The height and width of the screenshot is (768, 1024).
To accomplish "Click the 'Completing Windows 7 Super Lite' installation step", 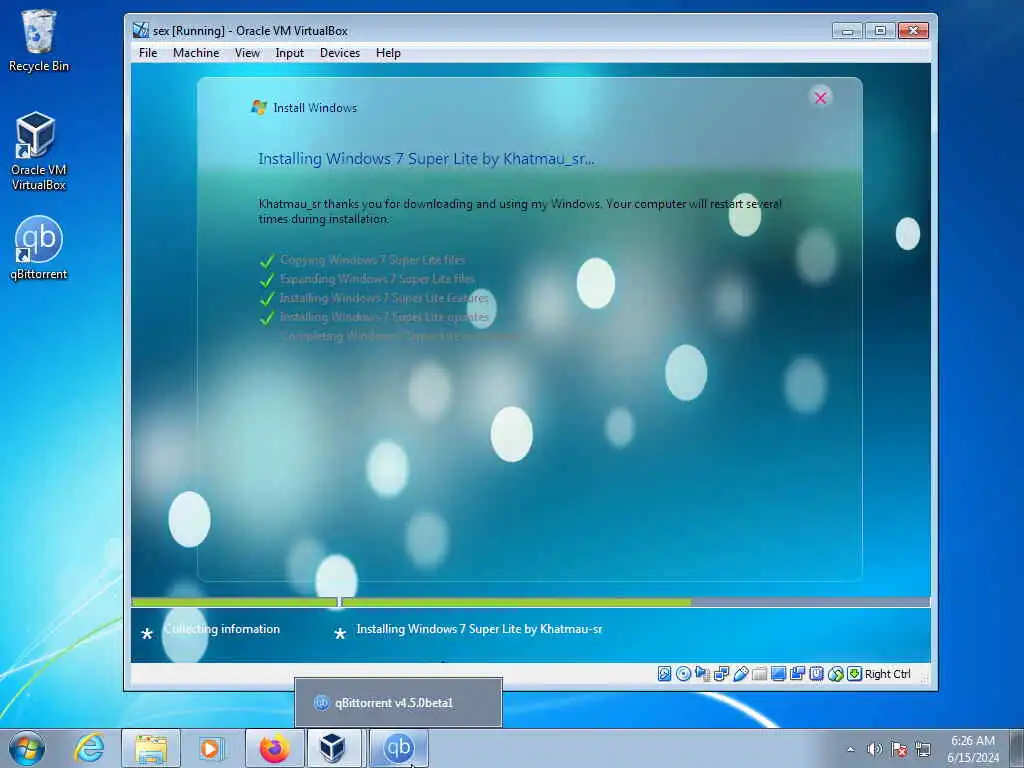I will tap(400, 336).
